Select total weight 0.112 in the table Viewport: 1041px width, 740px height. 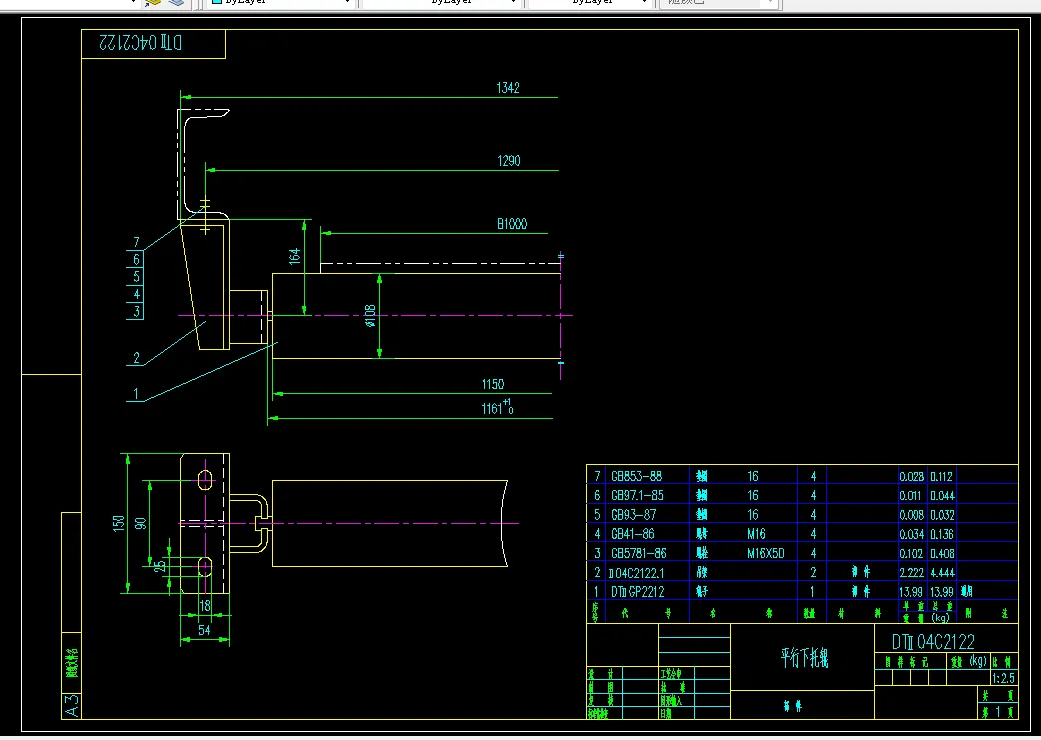tap(941, 477)
